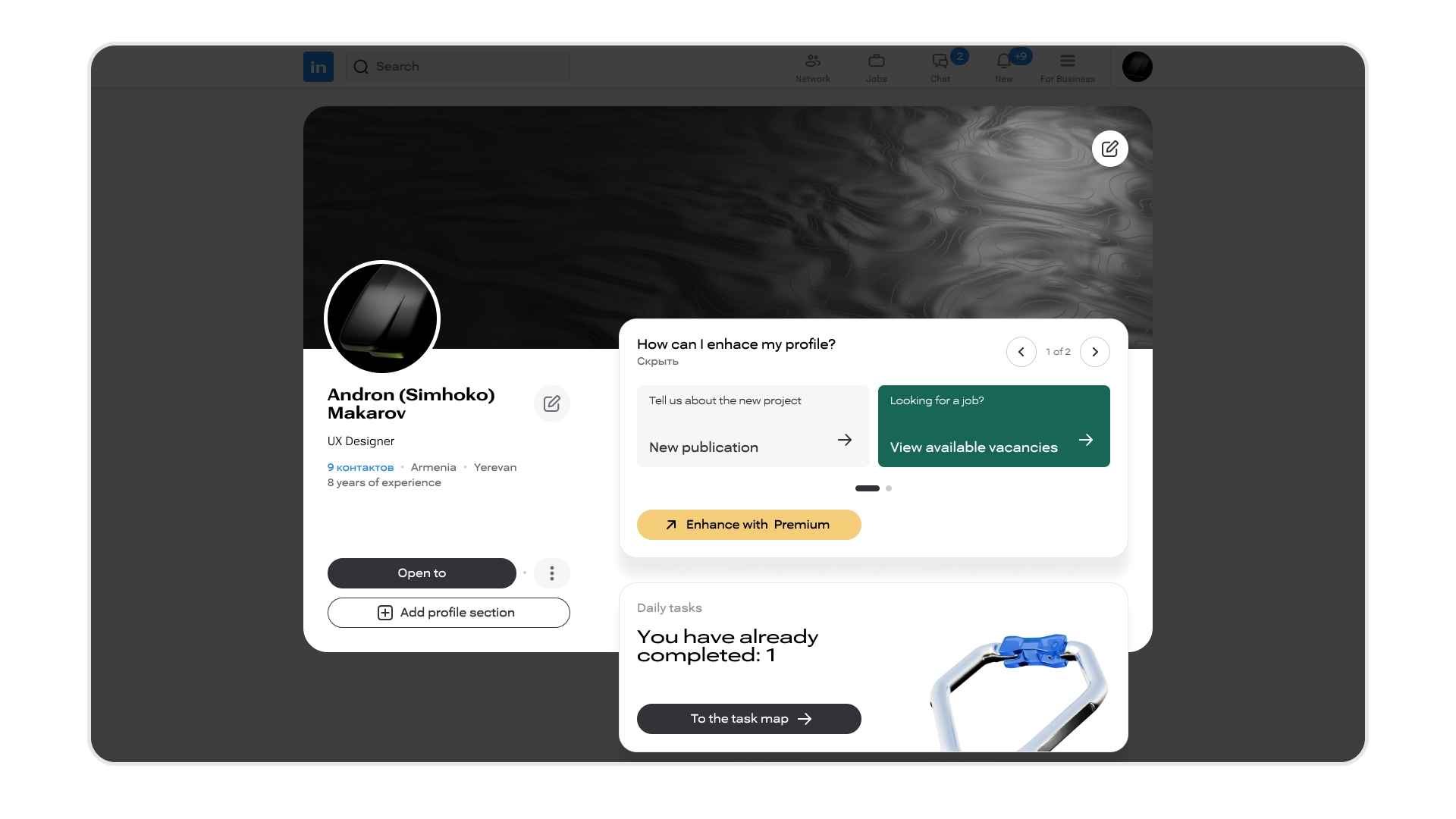The height and width of the screenshot is (819, 1456).
Task: Open the LinkedIn home logo
Action: 318,67
